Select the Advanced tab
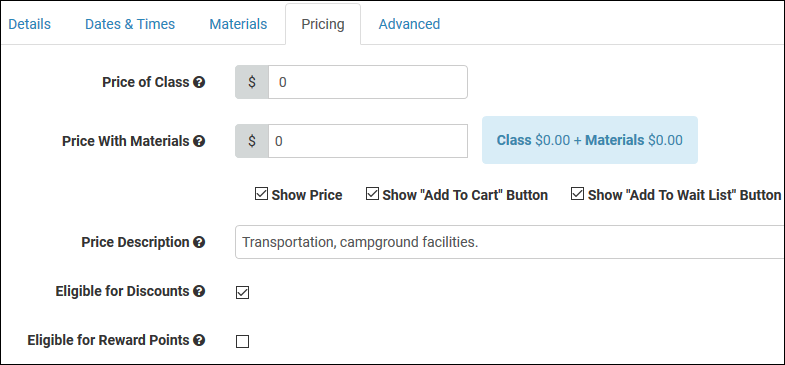 (410, 24)
